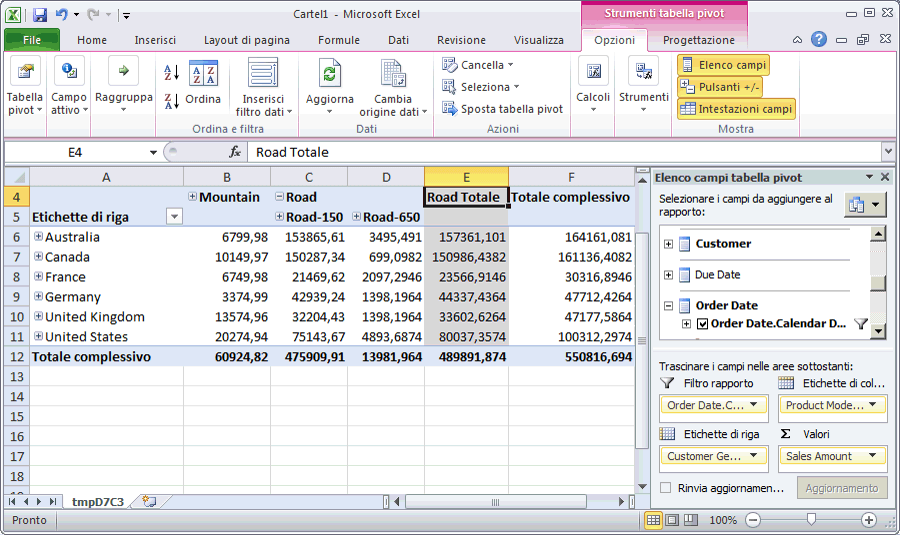Switch to the Progettazione tab
Screen dimensions: 900x536
[x=698, y=40]
